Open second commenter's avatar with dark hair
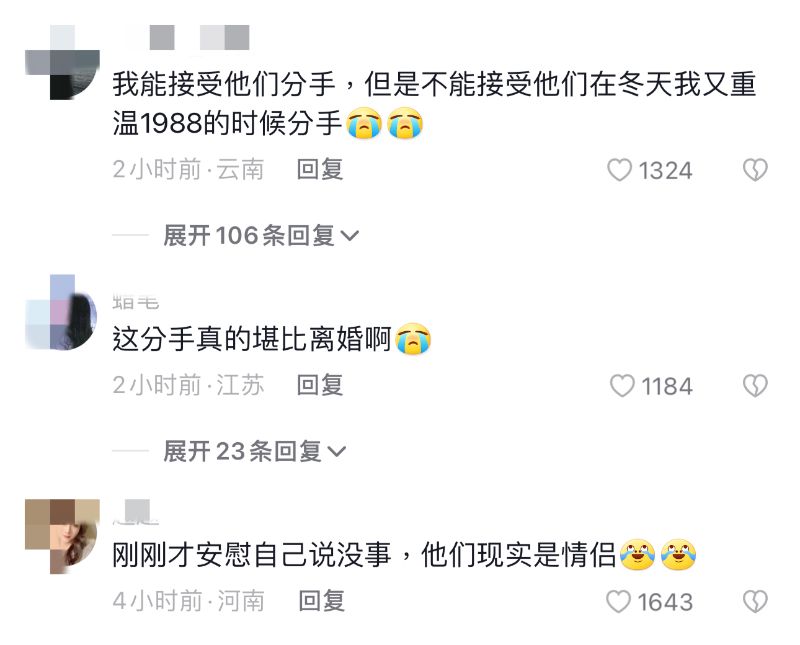Screen dimensions: 800x645 pos(61,312)
